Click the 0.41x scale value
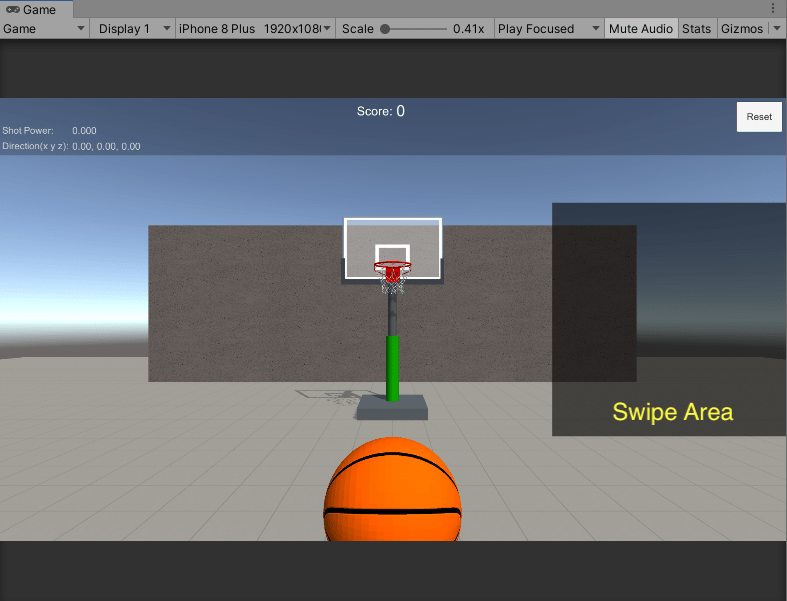The width and height of the screenshot is (787, 601). (468, 29)
